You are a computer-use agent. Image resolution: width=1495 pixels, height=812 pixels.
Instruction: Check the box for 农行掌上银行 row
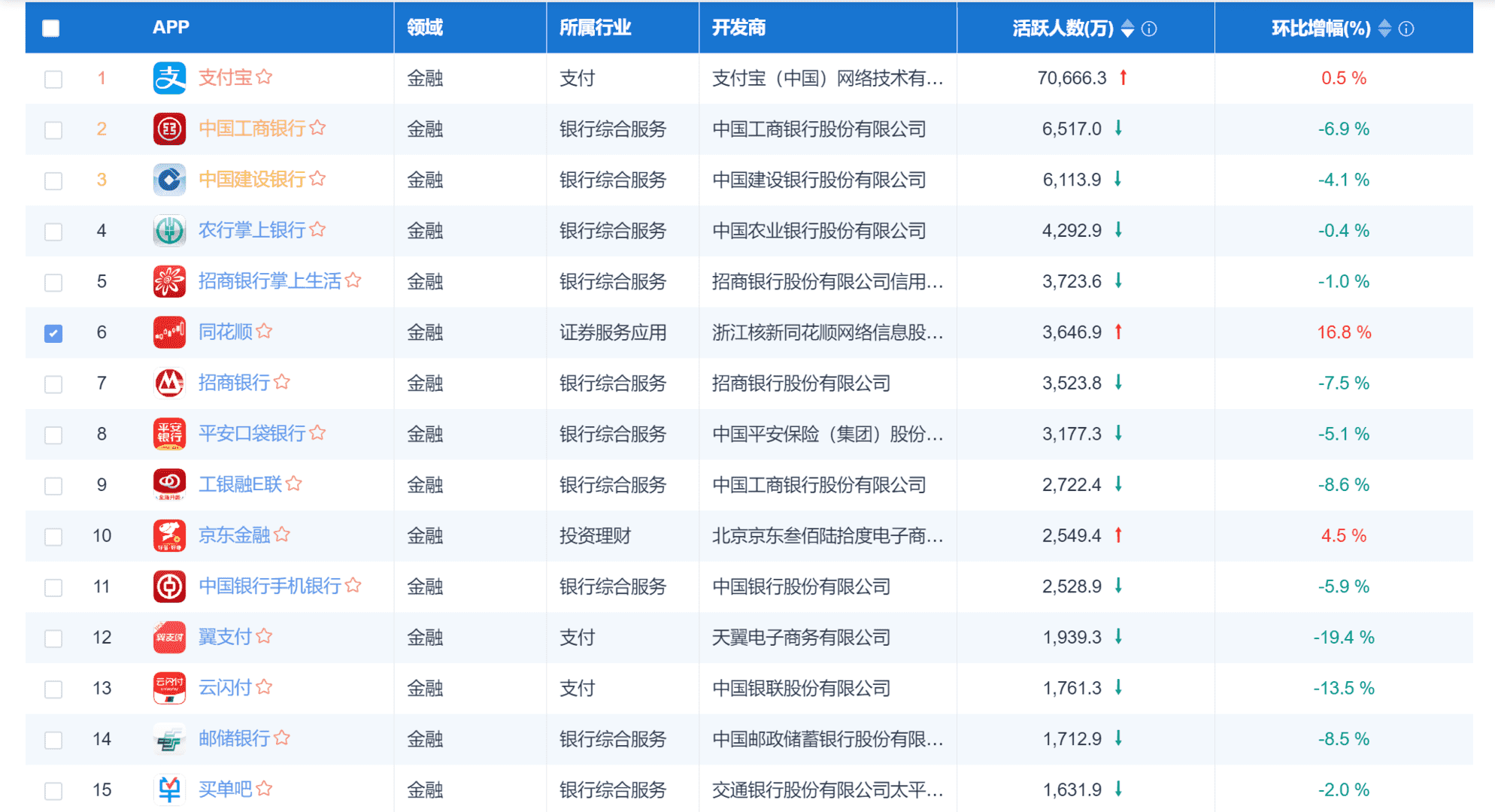point(53,232)
